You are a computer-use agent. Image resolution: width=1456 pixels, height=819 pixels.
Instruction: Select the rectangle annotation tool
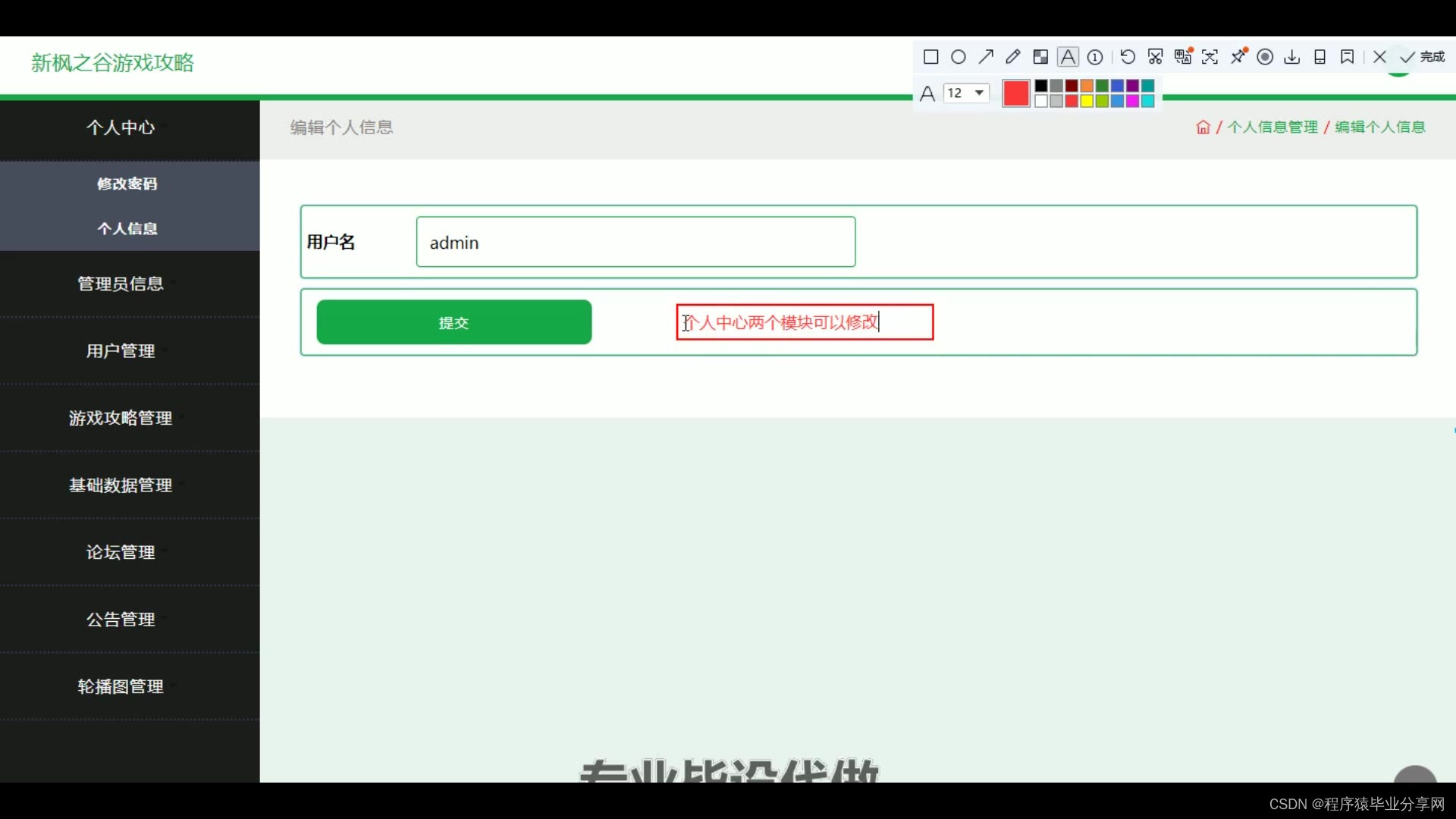pyautogui.click(x=930, y=57)
